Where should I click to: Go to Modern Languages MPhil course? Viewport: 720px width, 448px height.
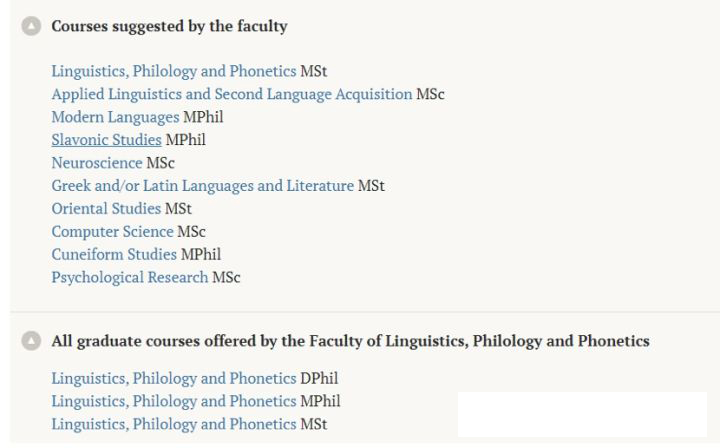click(115, 117)
